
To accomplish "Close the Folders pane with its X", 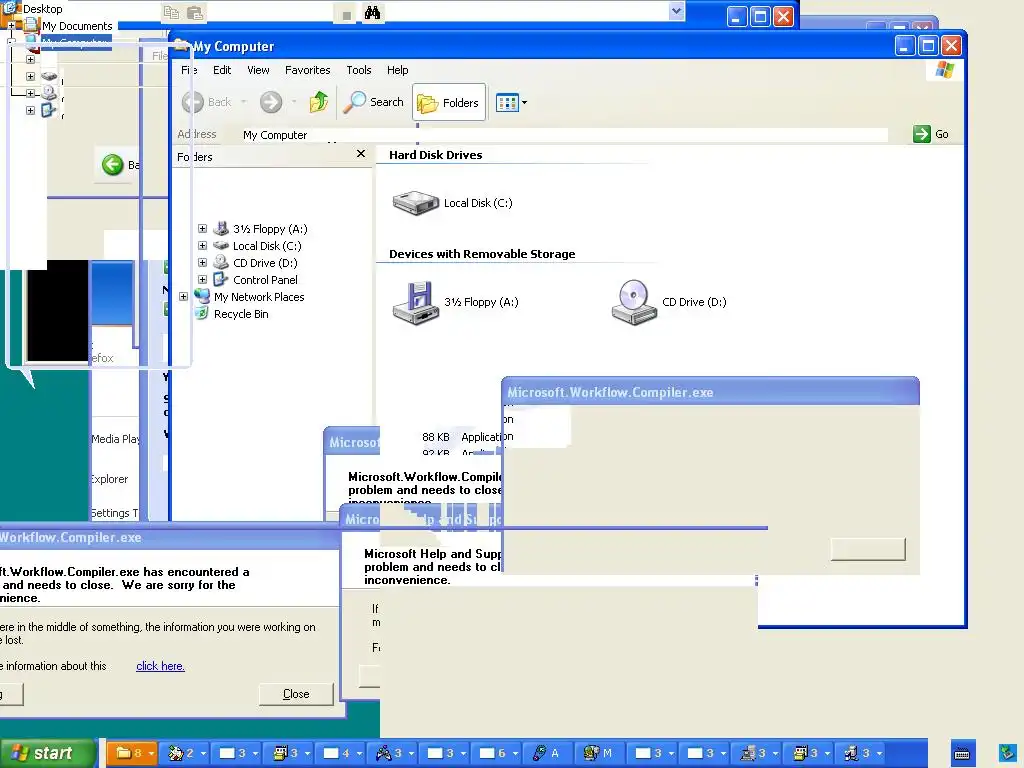I will [x=360, y=154].
